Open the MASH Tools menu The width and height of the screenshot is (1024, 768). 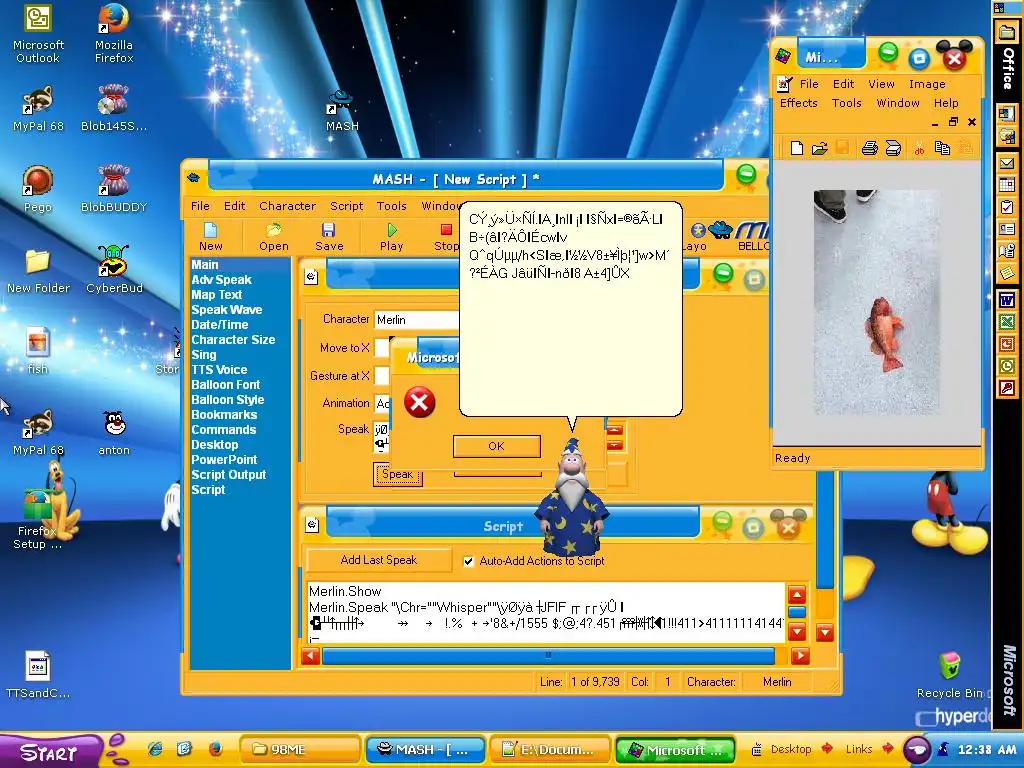pos(391,206)
